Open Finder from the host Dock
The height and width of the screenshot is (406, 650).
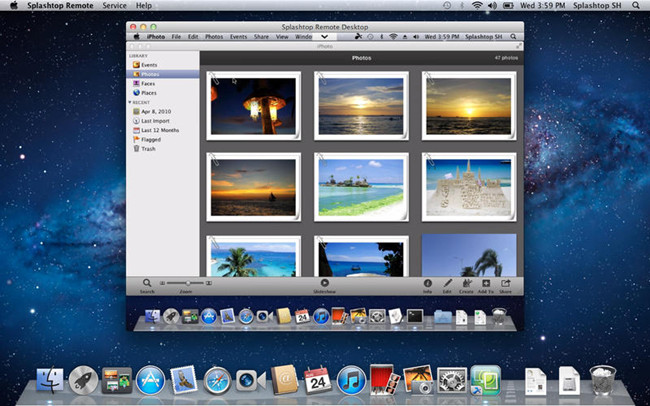coord(50,380)
